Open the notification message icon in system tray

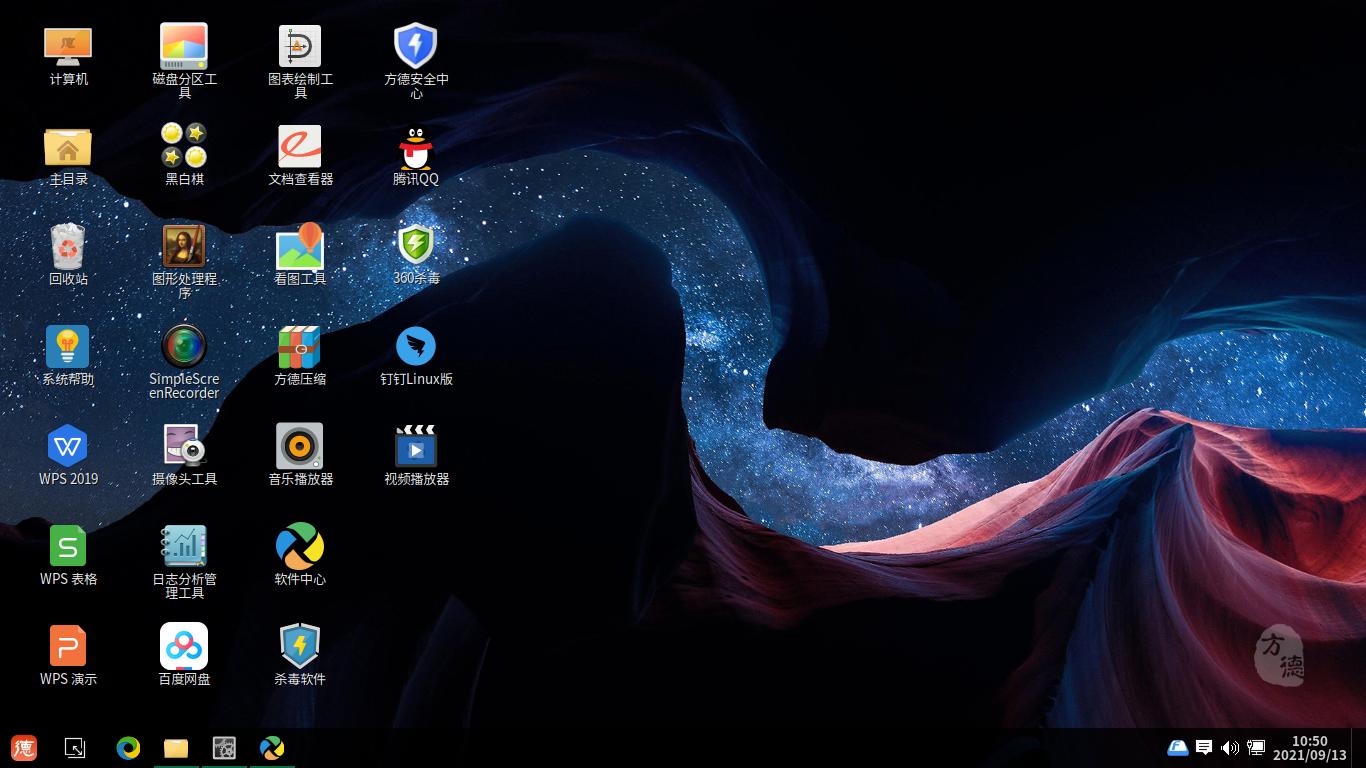[x=1204, y=748]
